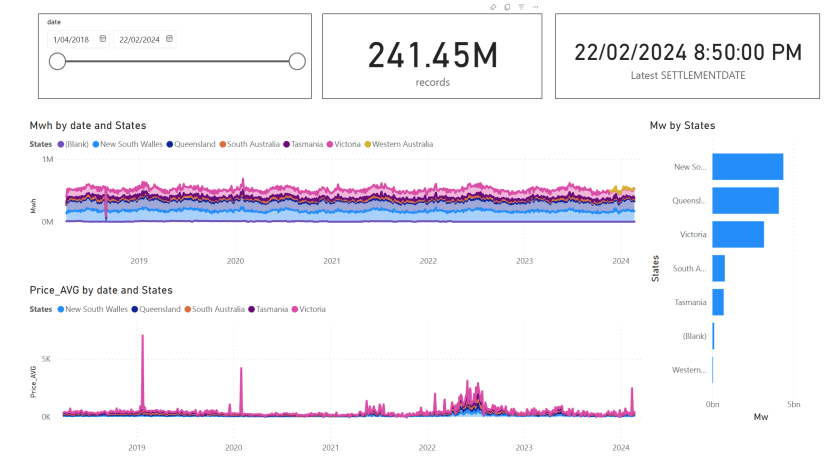Click the pin visual icon above records card
This screenshot has height=458, width=839.
(x=493, y=7)
